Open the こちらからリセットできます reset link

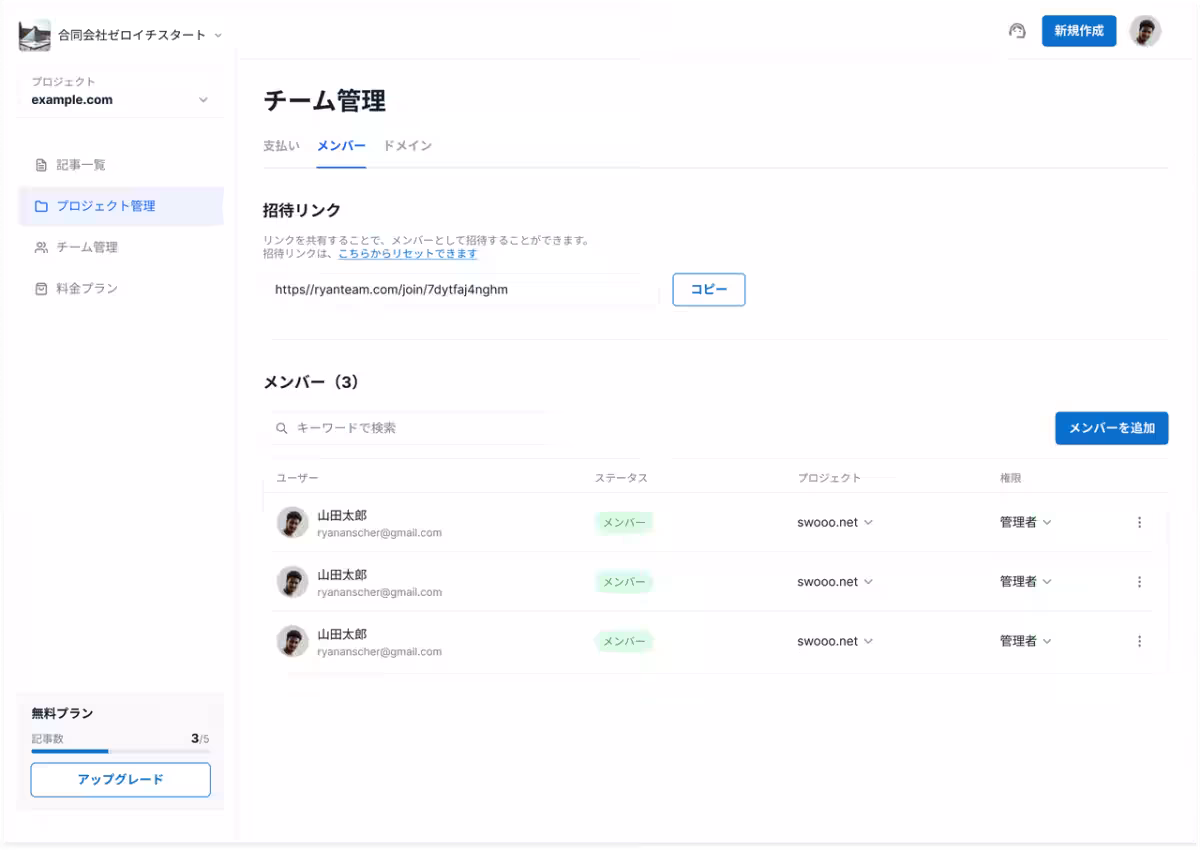coord(407,254)
